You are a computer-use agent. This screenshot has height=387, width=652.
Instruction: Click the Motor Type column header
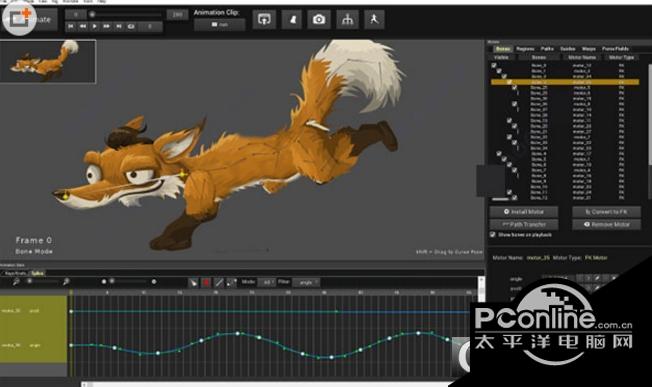pyautogui.click(x=621, y=57)
